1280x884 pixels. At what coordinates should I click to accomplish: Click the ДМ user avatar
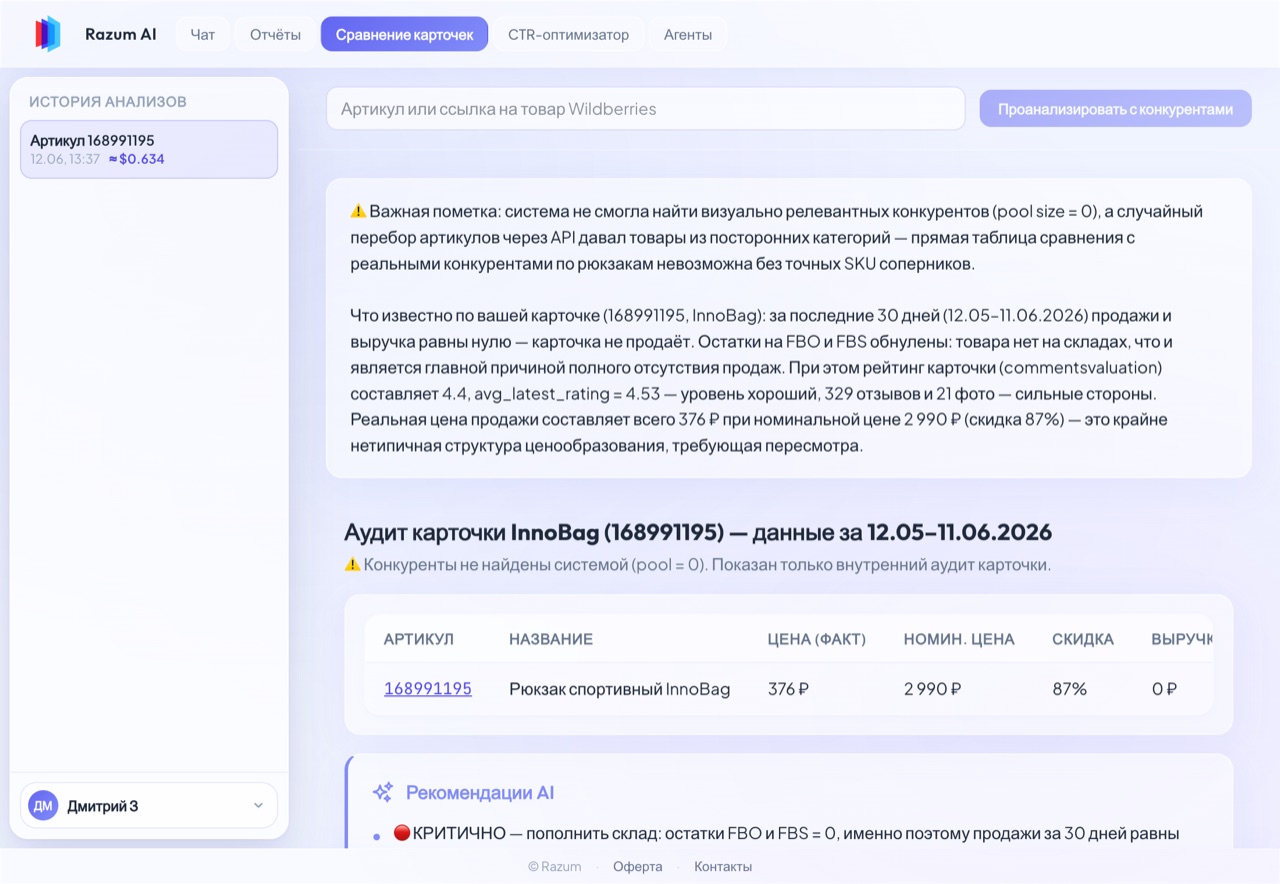pos(43,805)
